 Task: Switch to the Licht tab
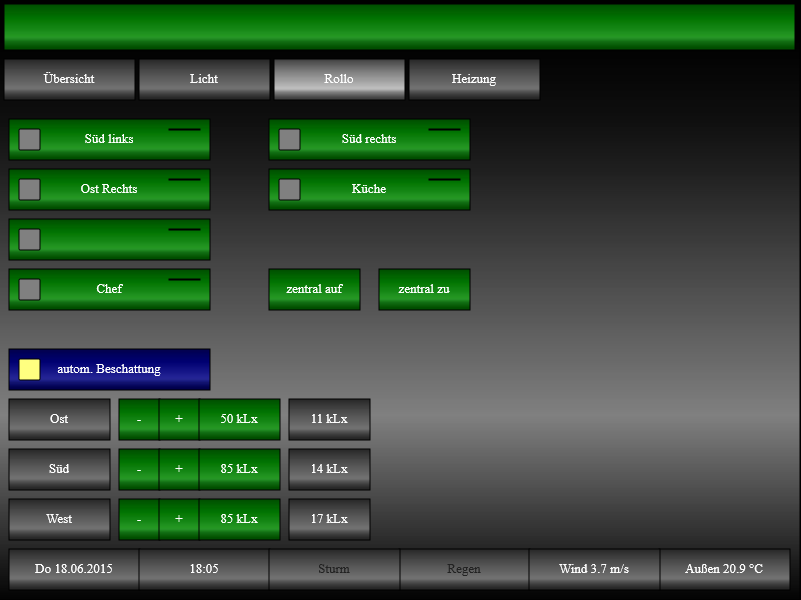pyautogui.click(x=204, y=79)
